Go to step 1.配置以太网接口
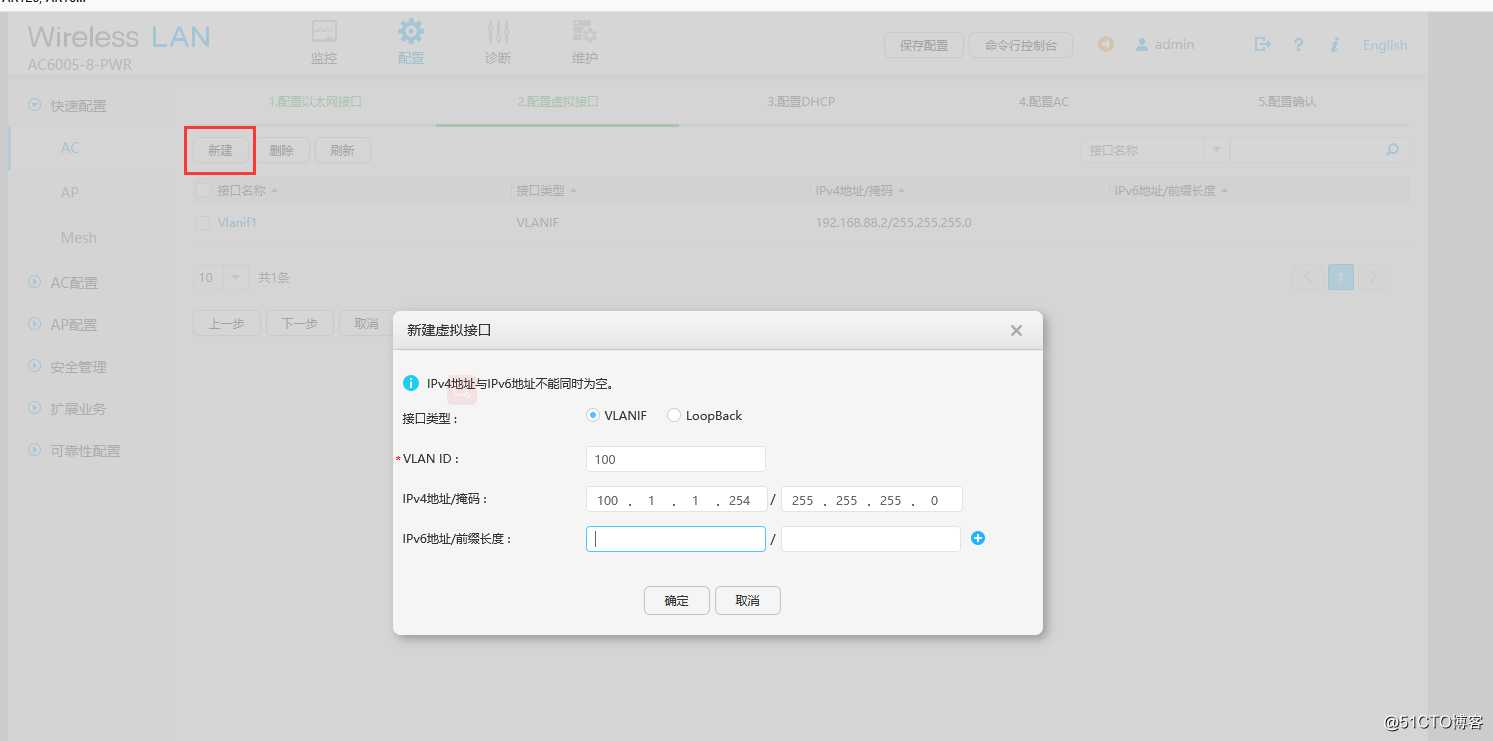 coord(315,102)
